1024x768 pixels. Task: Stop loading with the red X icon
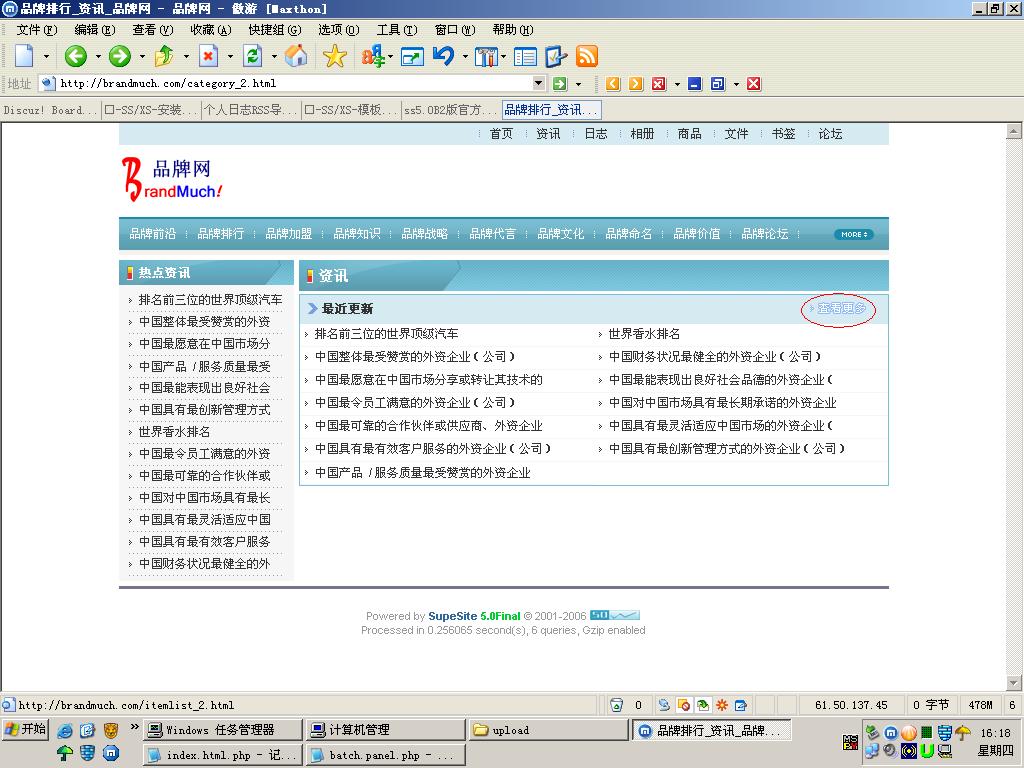[208, 56]
